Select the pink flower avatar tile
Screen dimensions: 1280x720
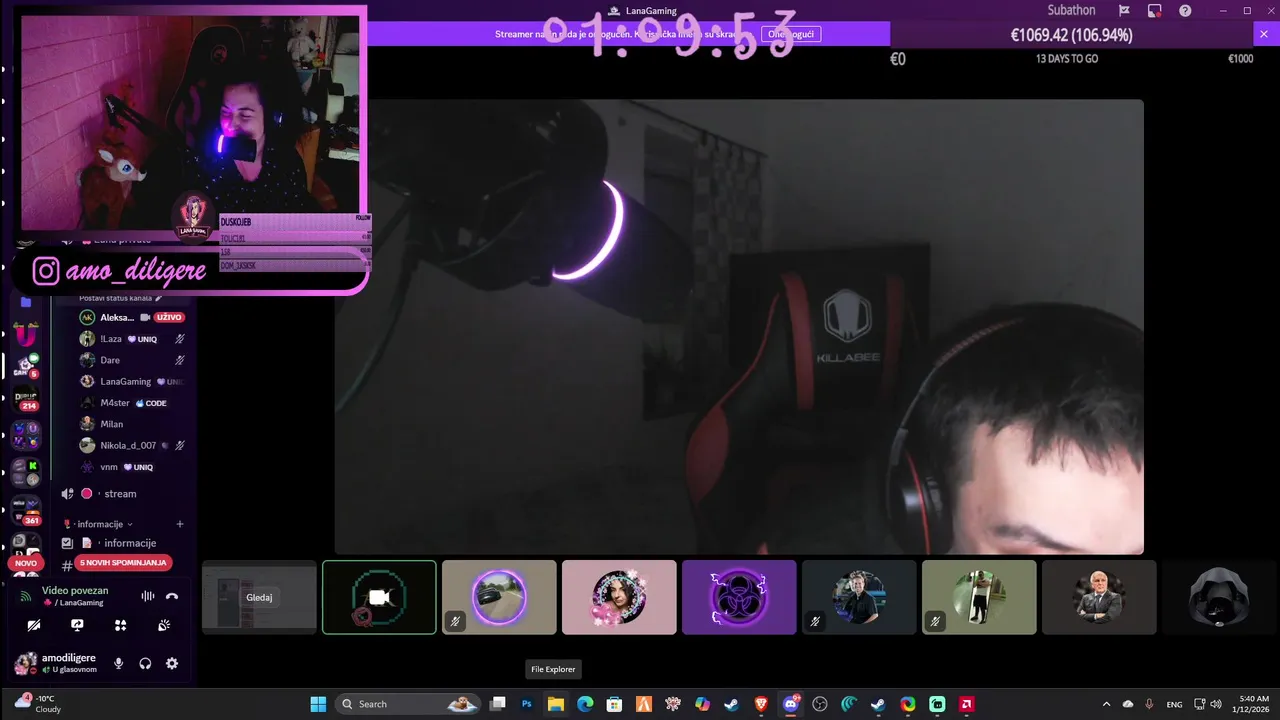pyautogui.click(x=619, y=597)
